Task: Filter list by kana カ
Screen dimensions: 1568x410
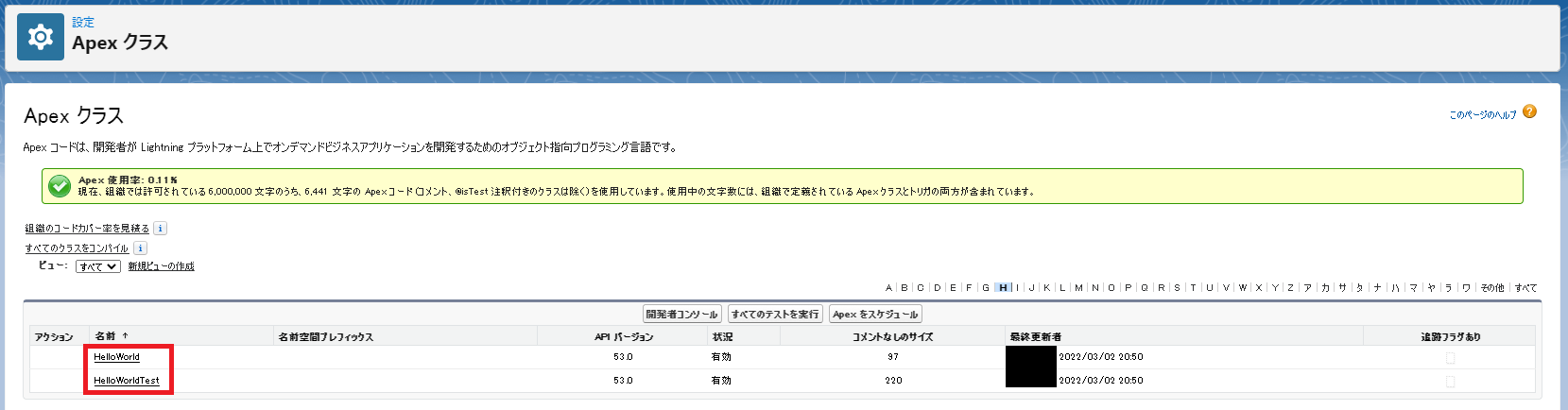Action: pyautogui.click(x=1325, y=288)
